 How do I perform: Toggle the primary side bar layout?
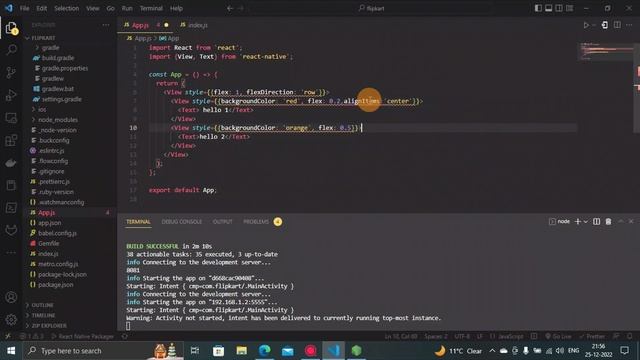click(x=538, y=8)
